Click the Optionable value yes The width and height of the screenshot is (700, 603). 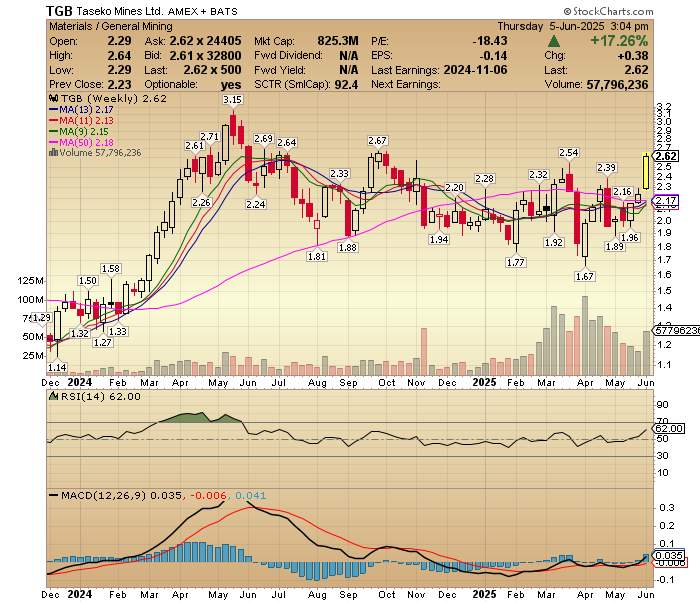click(231, 84)
